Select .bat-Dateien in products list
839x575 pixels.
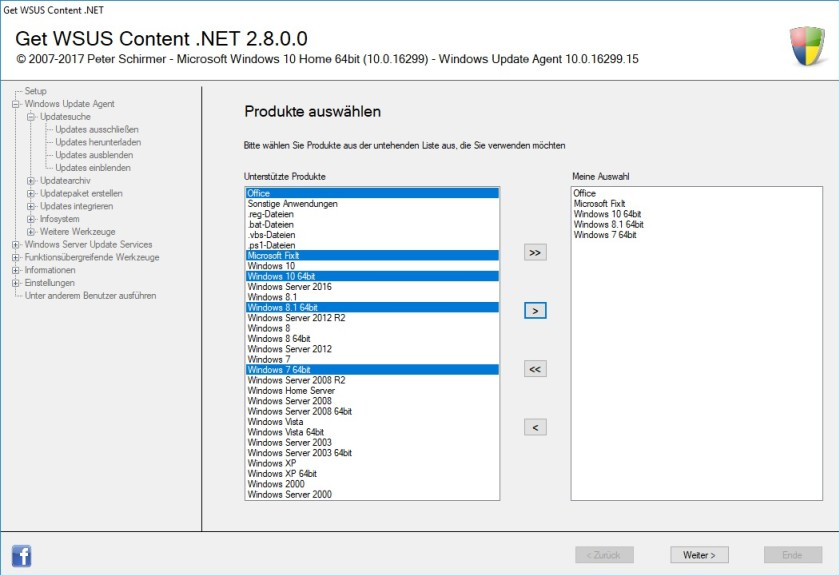372,225
